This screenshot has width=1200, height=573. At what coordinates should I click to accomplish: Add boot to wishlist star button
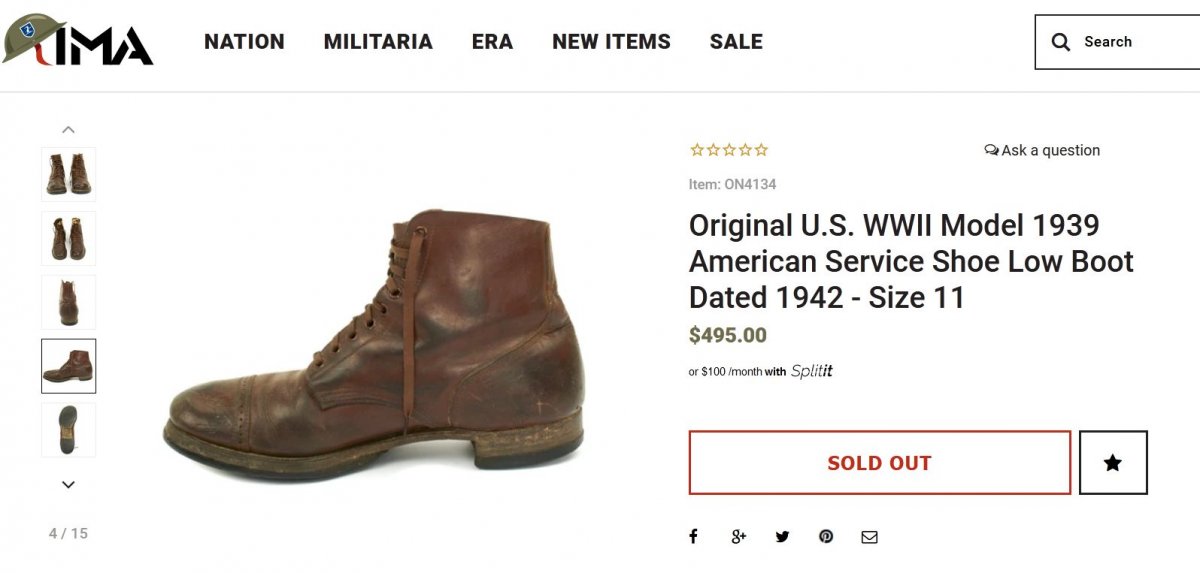click(x=1113, y=462)
